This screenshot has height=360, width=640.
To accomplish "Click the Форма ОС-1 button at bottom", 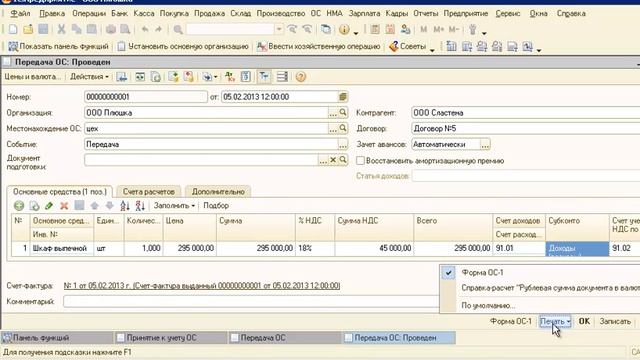I will tap(511, 322).
